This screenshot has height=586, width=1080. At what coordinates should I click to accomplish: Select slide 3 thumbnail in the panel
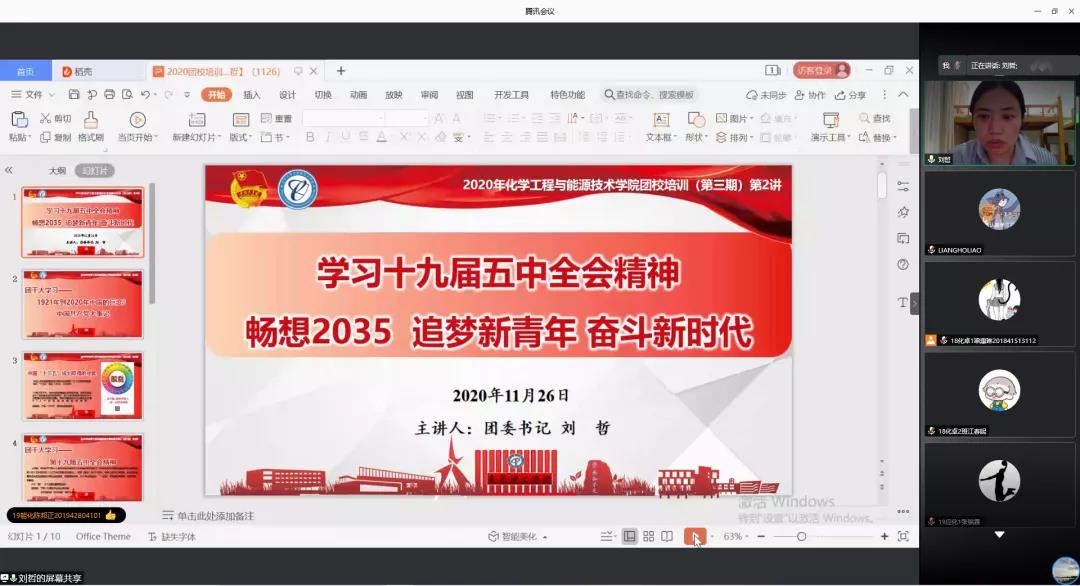tap(83, 386)
